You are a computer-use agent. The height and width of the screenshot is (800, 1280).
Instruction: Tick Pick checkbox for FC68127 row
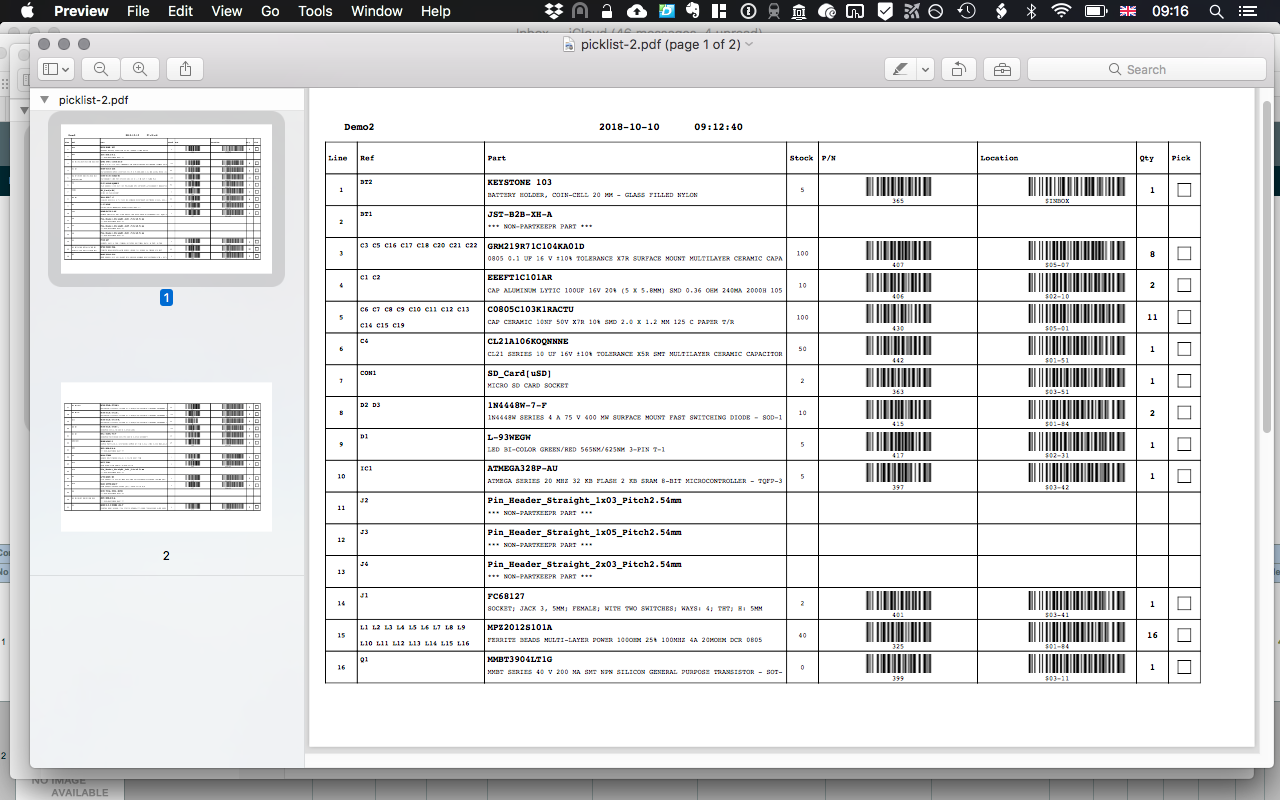coord(1184,603)
